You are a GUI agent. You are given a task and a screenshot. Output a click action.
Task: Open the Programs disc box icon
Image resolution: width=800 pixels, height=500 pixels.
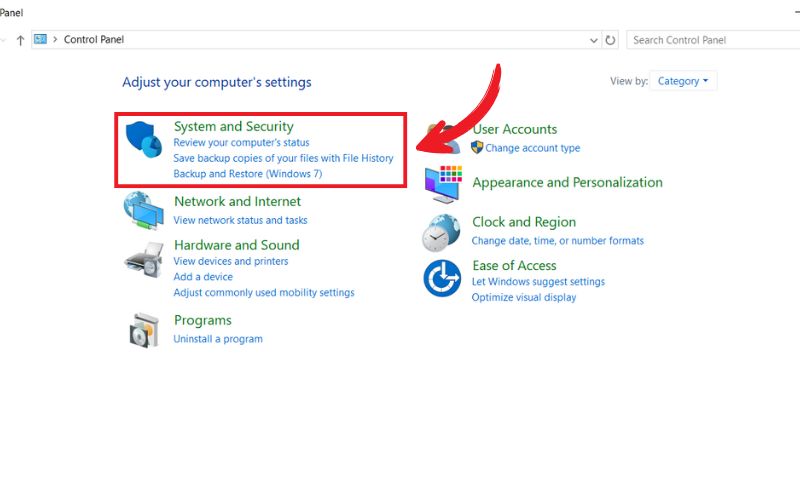(144, 330)
